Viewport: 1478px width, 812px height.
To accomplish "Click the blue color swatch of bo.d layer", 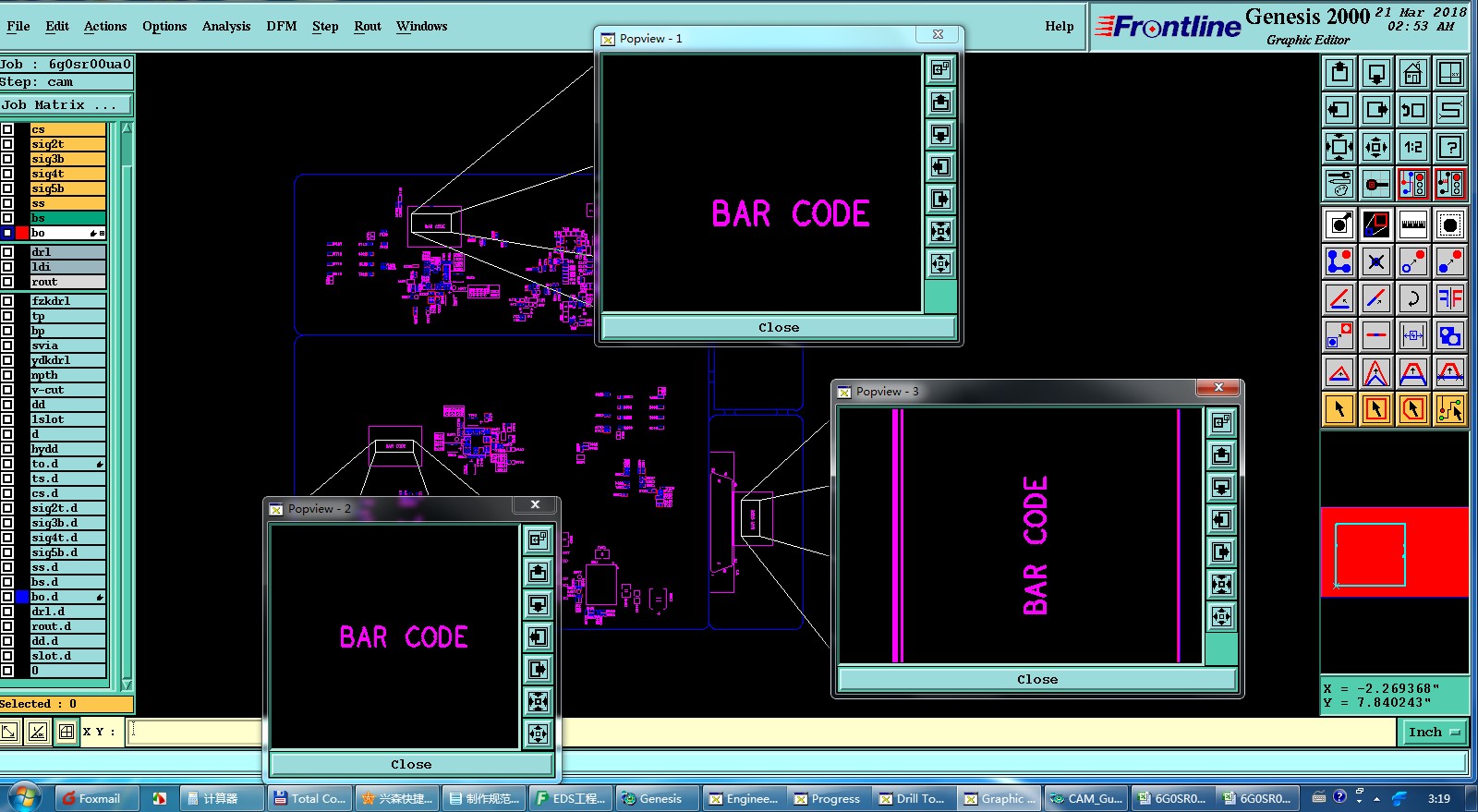I will (x=22, y=597).
